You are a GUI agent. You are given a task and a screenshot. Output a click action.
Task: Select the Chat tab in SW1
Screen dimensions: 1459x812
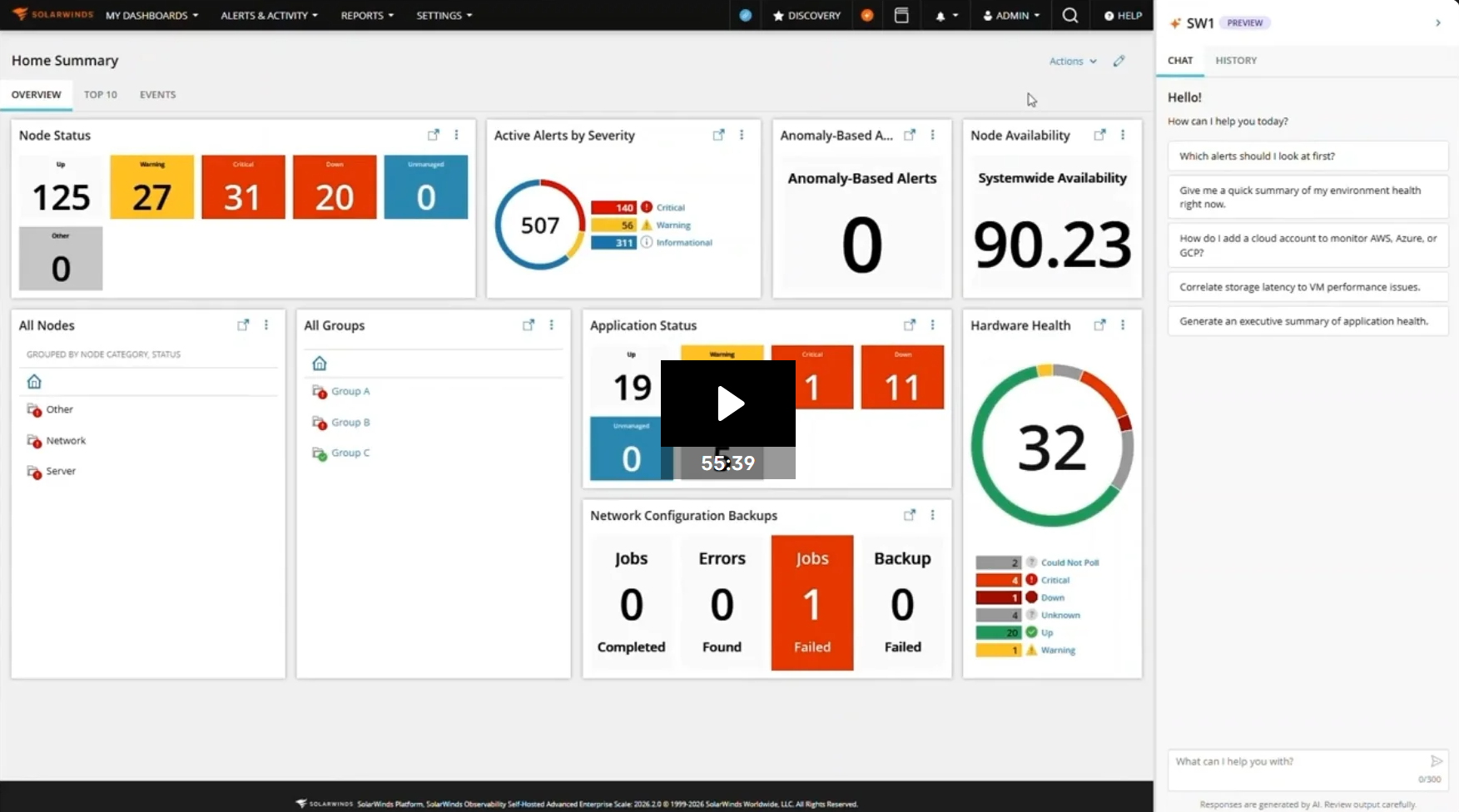tap(1180, 61)
